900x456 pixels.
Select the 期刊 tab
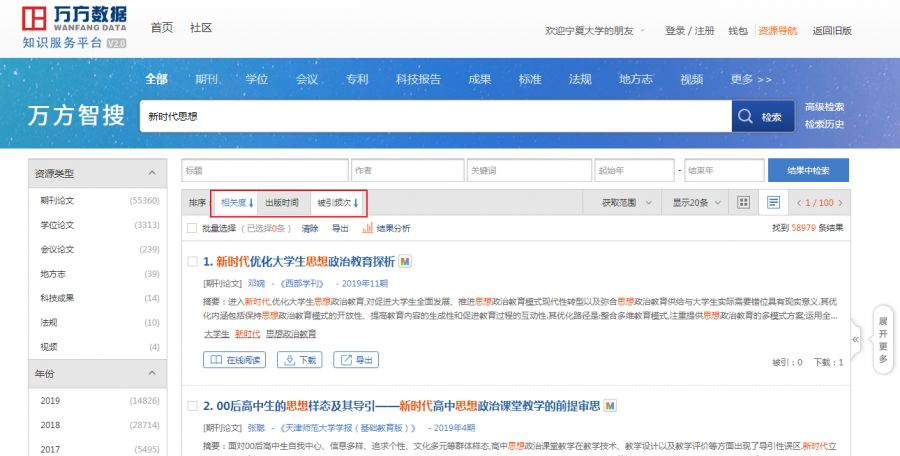(x=207, y=79)
